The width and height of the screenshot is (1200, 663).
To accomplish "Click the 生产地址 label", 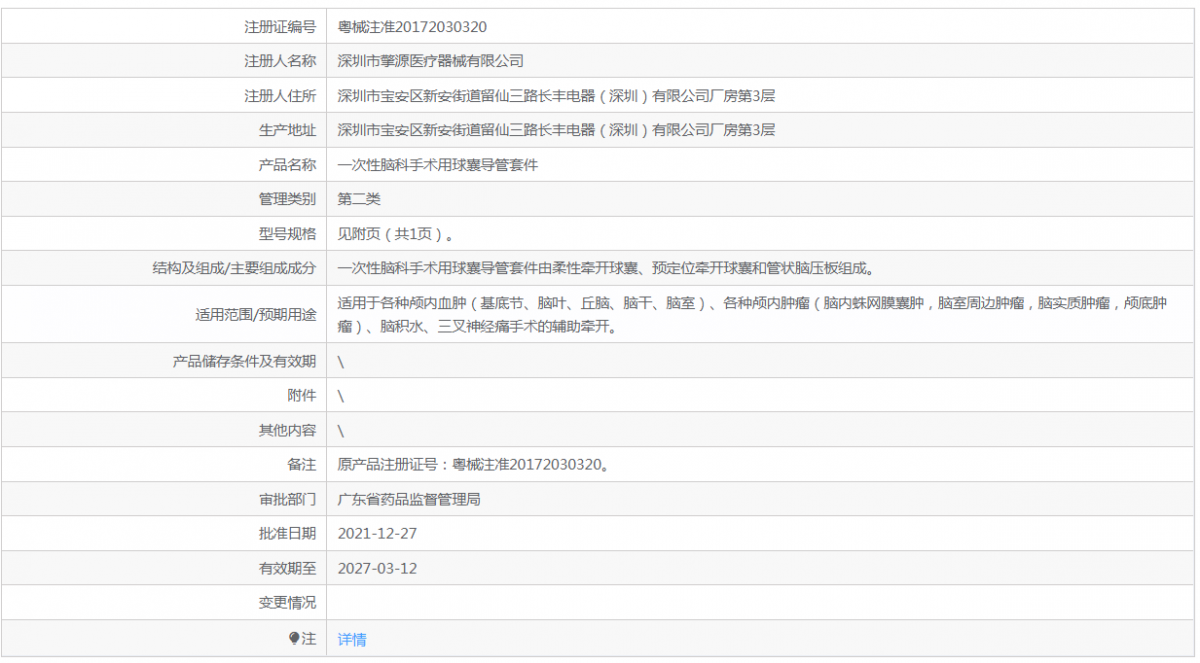I will pos(287,130).
